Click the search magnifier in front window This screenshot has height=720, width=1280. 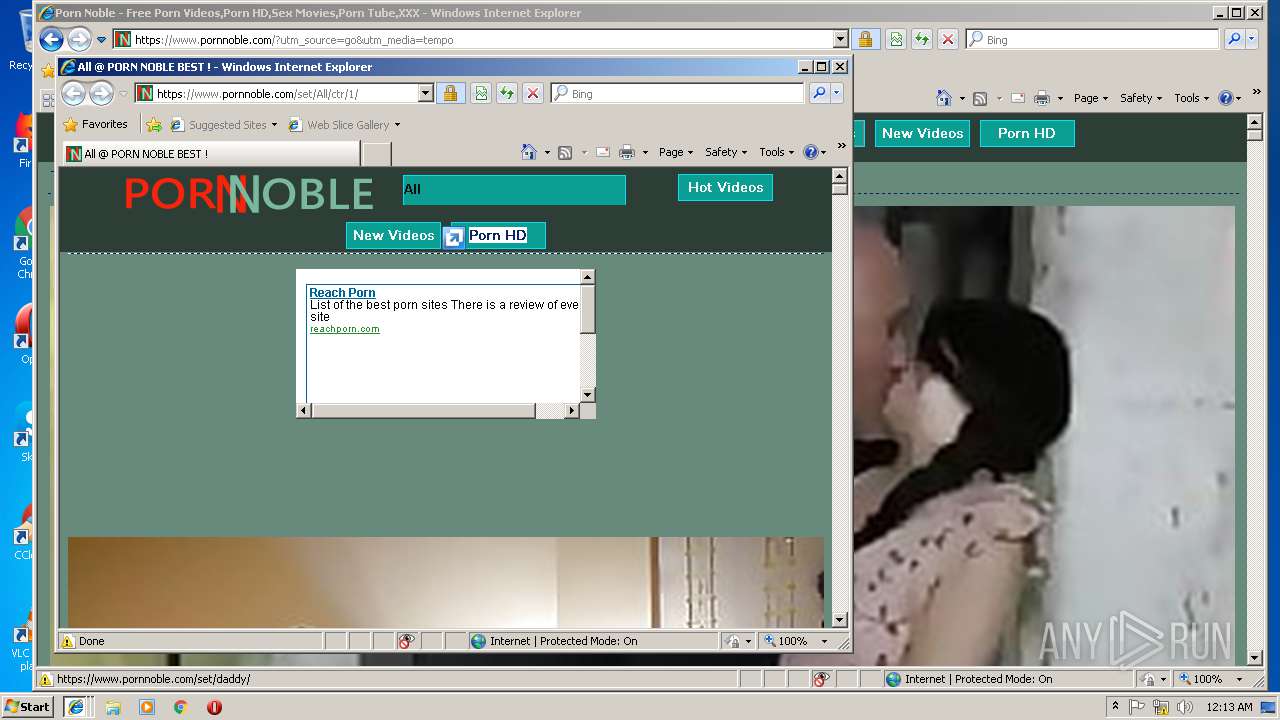[819, 93]
